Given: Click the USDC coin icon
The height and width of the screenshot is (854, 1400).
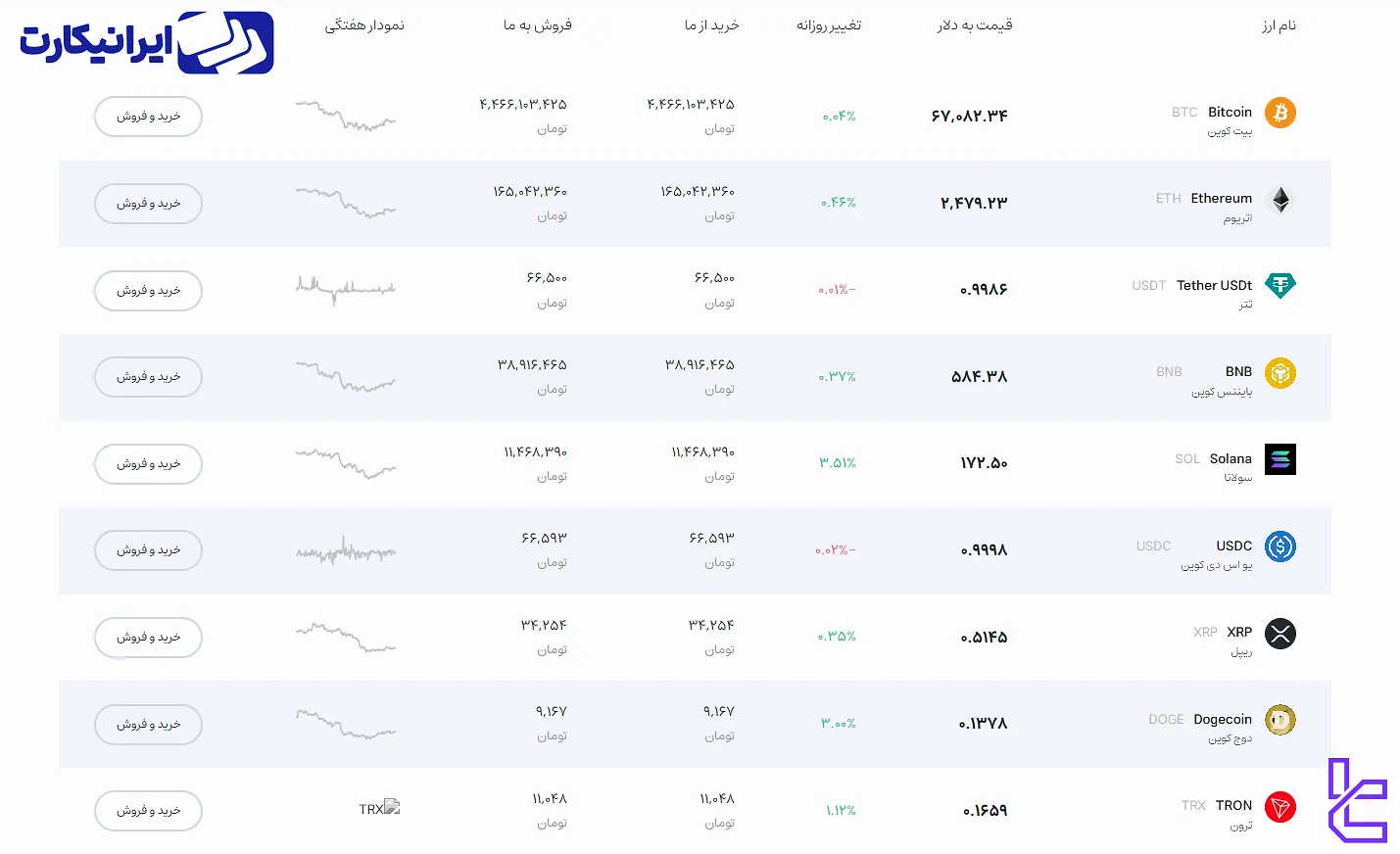Looking at the screenshot, I should [1279, 546].
